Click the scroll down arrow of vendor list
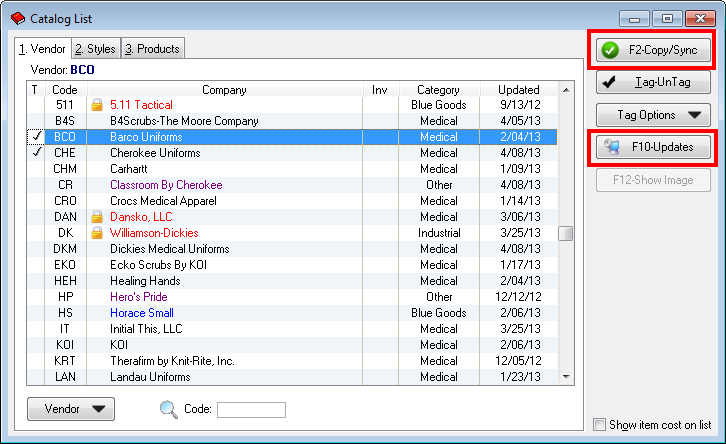Viewport: 726px width, 444px height. pyautogui.click(x=566, y=377)
